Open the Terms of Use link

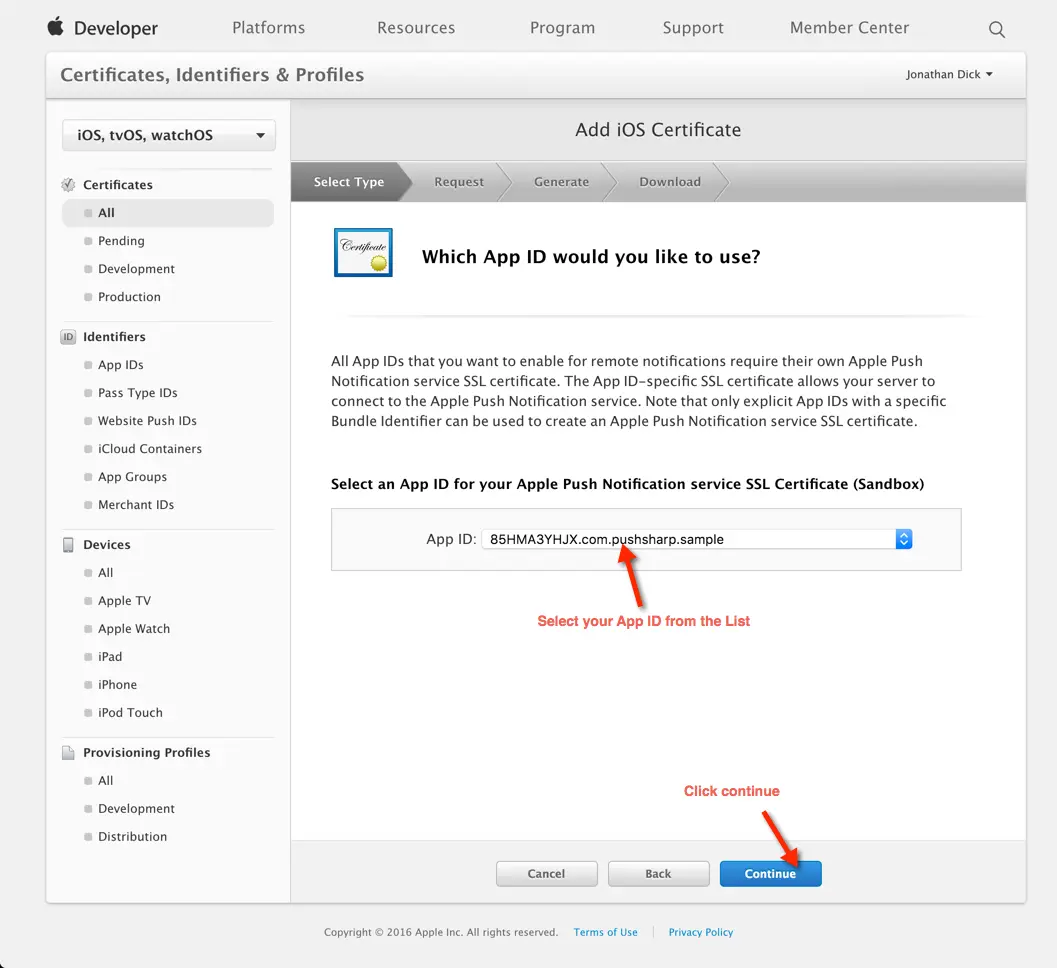[605, 932]
